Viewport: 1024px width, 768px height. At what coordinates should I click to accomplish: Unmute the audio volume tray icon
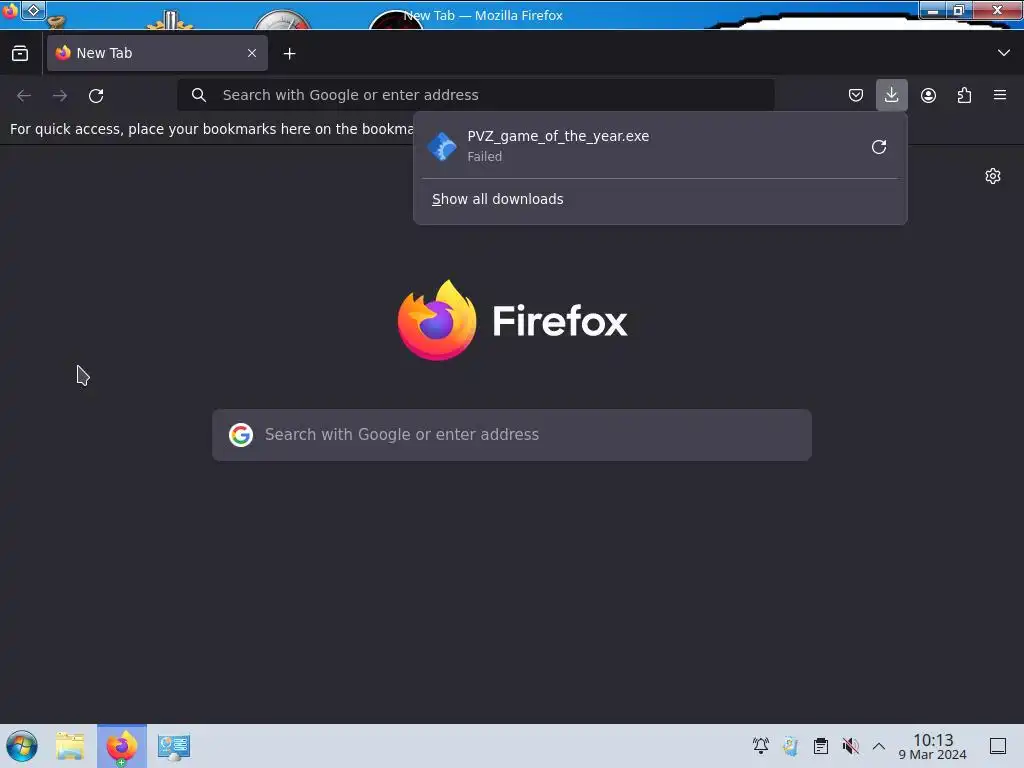click(850, 746)
